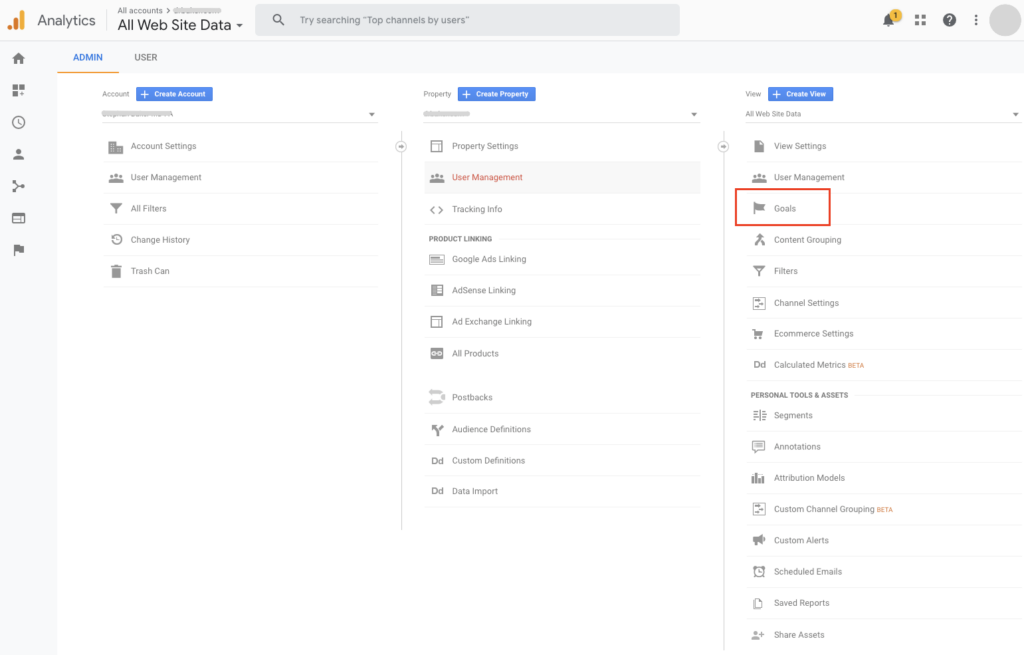The height and width of the screenshot is (655, 1024).
Task: Click the Goals flag icon
Action: click(759, 208)
